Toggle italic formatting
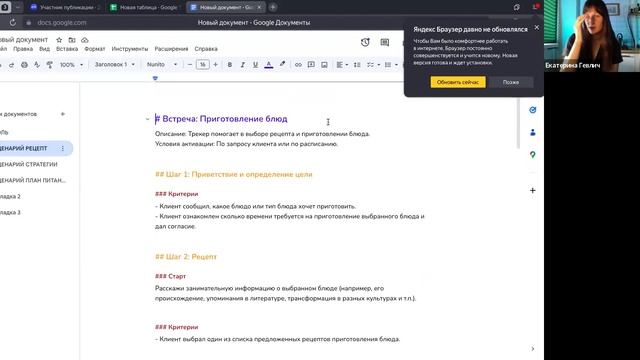640x360 pixels. [242, 64]
